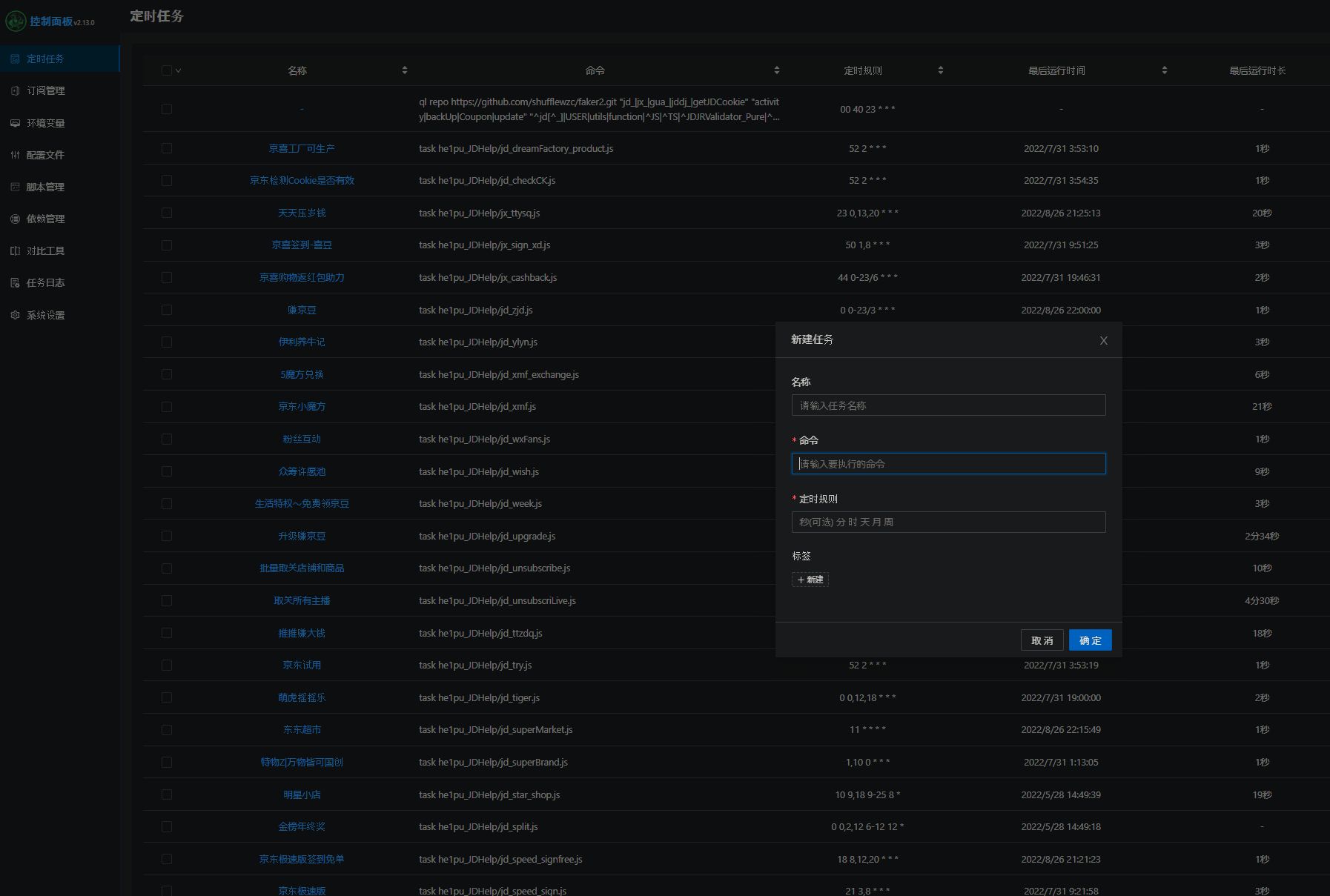The width and height of the screenshot is (1330, 896).
Task: Sort by 最后运行时间 column sort arrows
Action: [x=1164, y=70]
